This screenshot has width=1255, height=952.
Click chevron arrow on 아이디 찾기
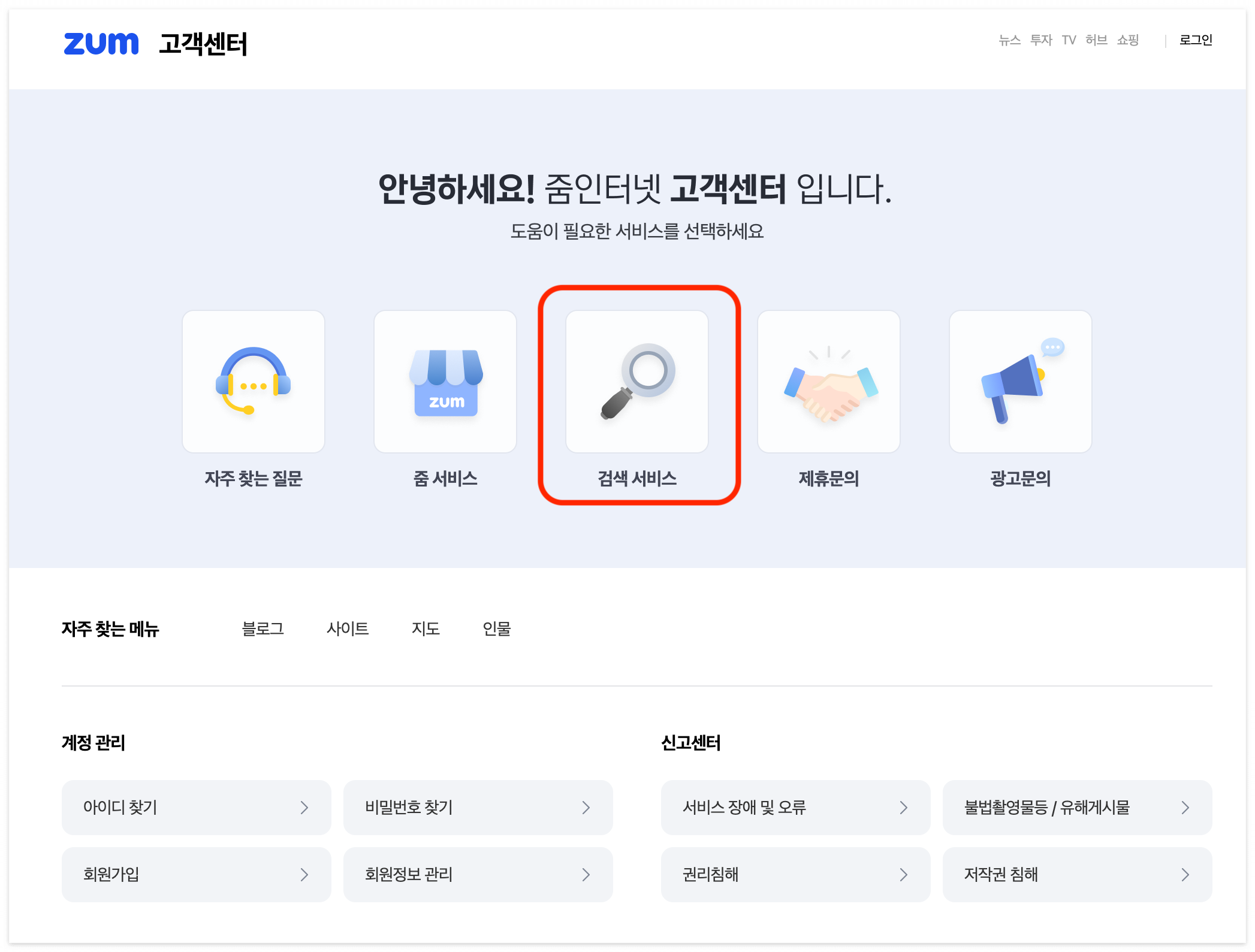pos(304,808)
